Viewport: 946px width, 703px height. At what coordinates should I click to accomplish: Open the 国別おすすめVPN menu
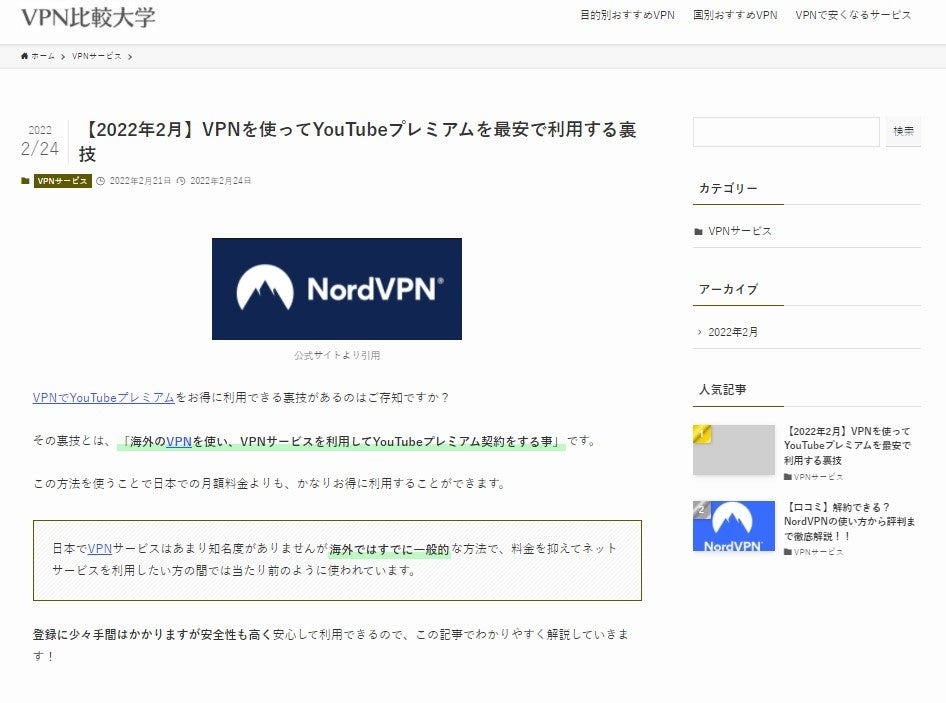coord(735,15)
